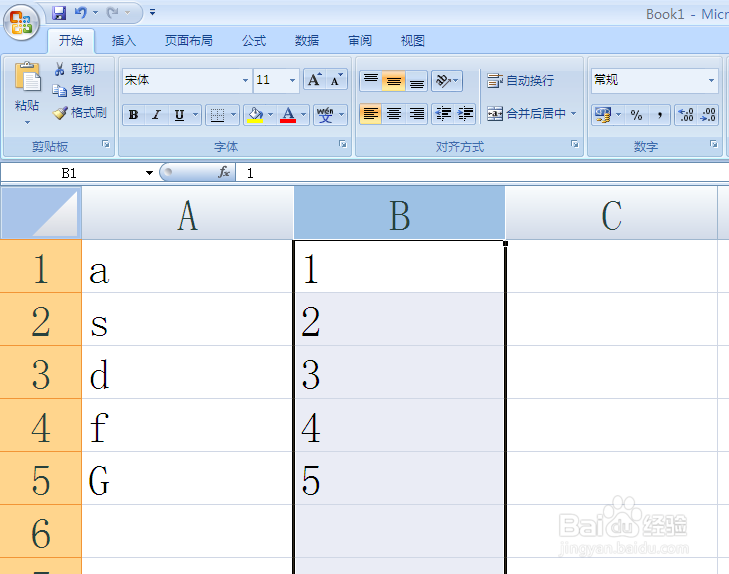729x574 pixels.
Task: Click 复制 to copy selection
Action: 74,91
